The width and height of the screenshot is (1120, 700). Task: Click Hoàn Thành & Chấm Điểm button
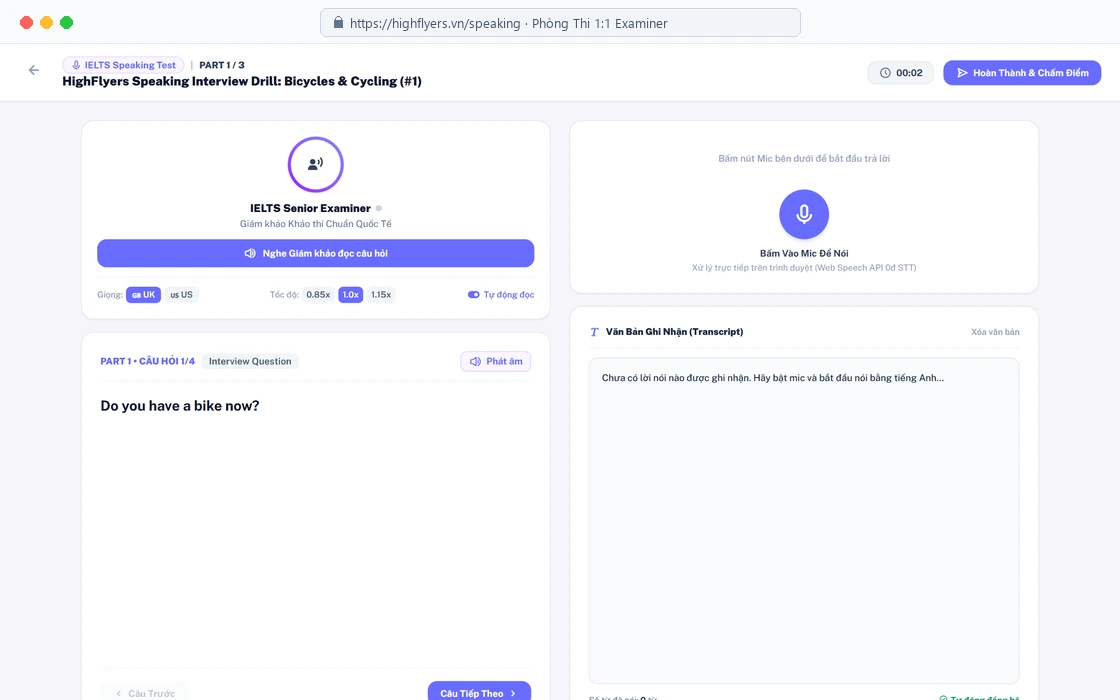(1022, 73)
